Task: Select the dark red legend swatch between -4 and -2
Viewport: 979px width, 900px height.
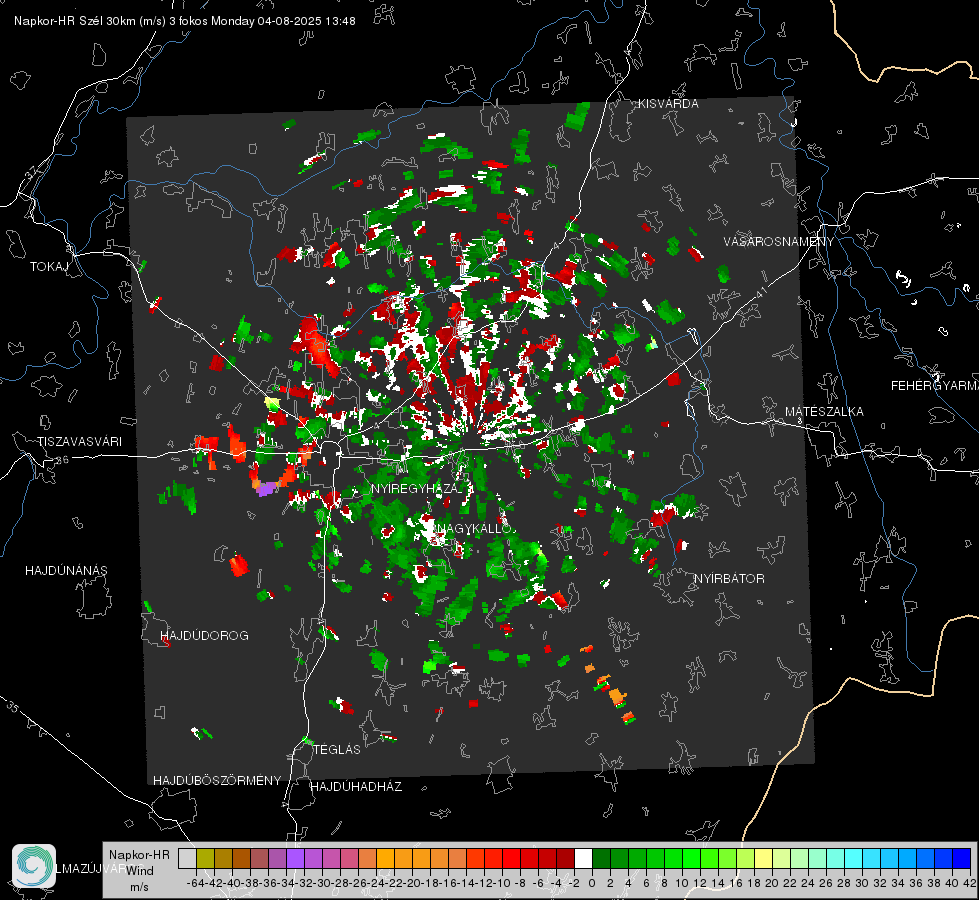Action: pos(565,858)
